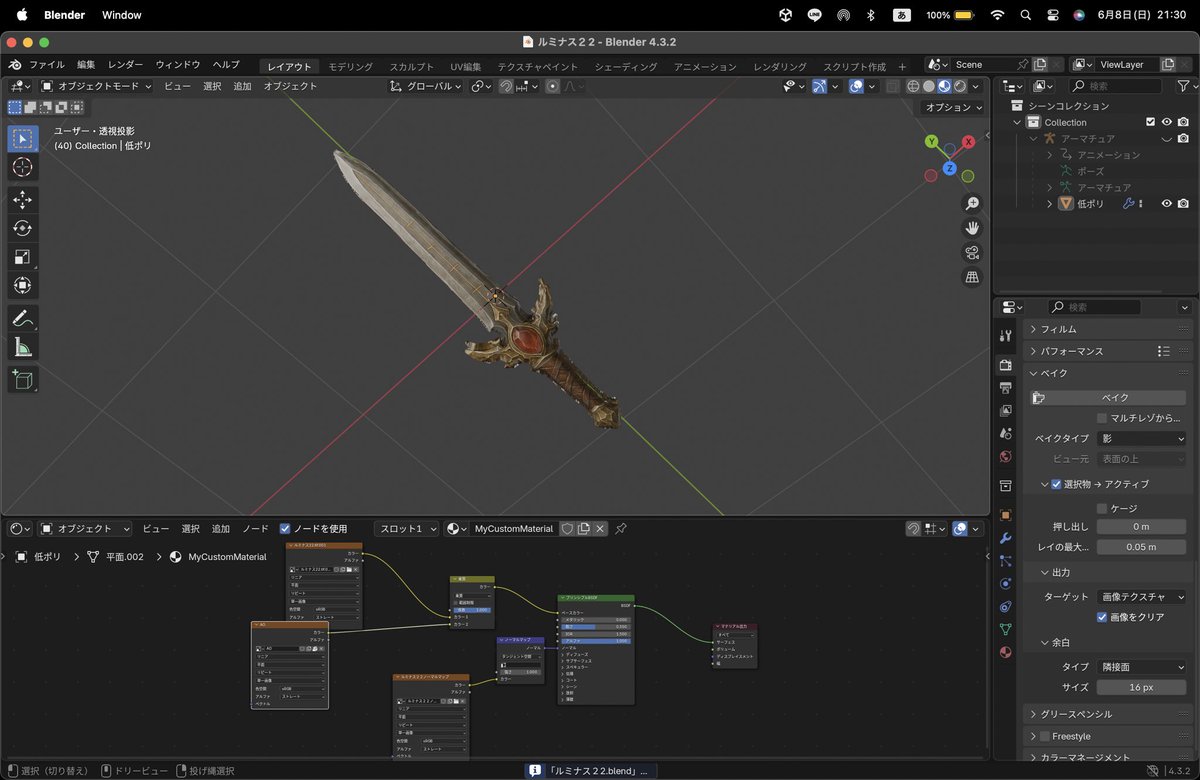Open the ファイル menu
The height and width of the screenshot is (780, 1200).
pyautogui.click(x=46, y=65)
